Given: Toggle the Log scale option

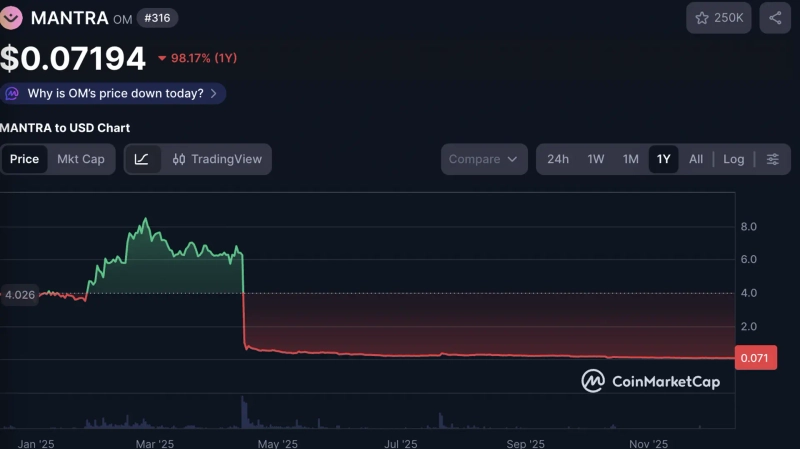Looking at the screenshot, I should pos(733,159).
